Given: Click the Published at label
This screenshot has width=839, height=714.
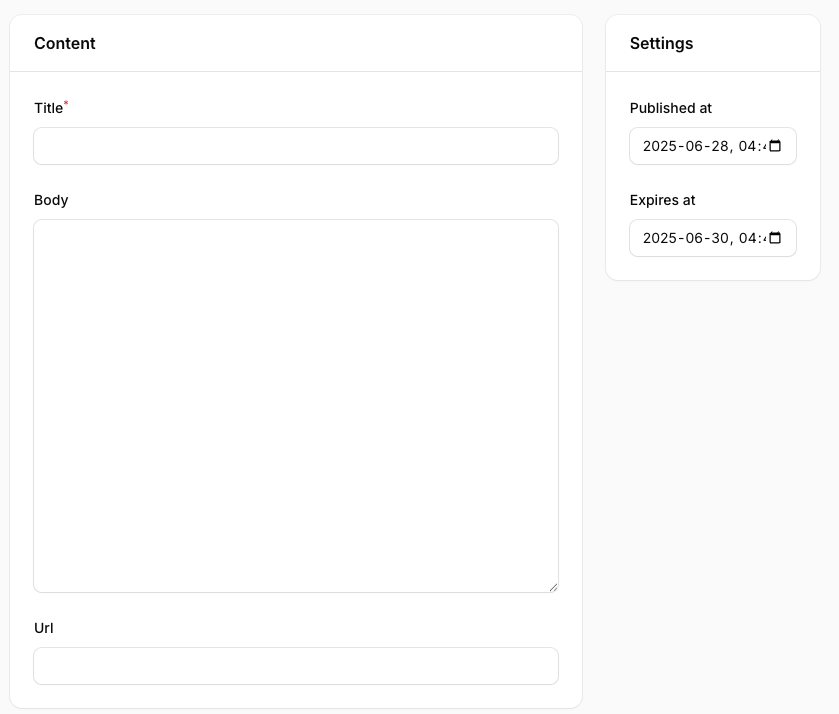Looking at the screenshot, I should [x=671, y=108].
